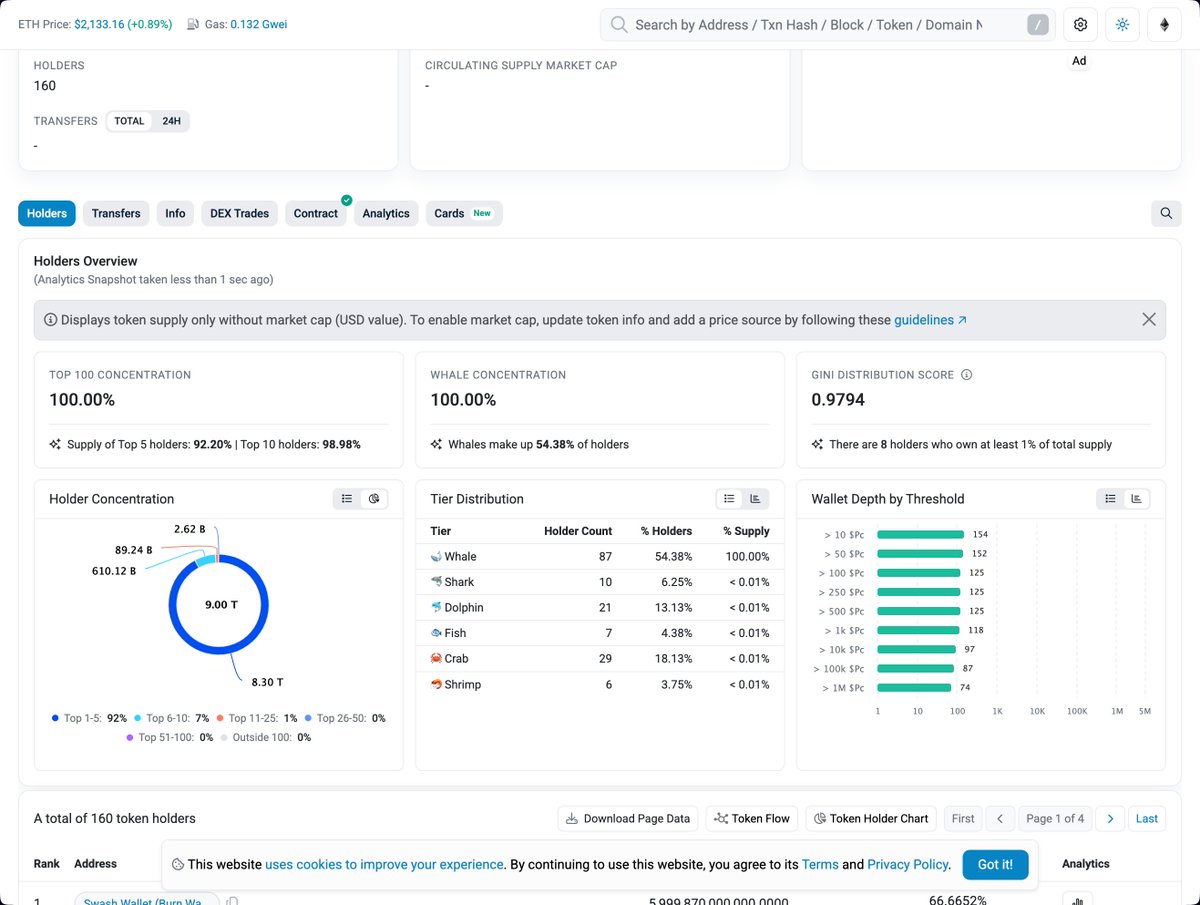
Task: Click the > 1M $Pc bar
Action: pos(914,687)
